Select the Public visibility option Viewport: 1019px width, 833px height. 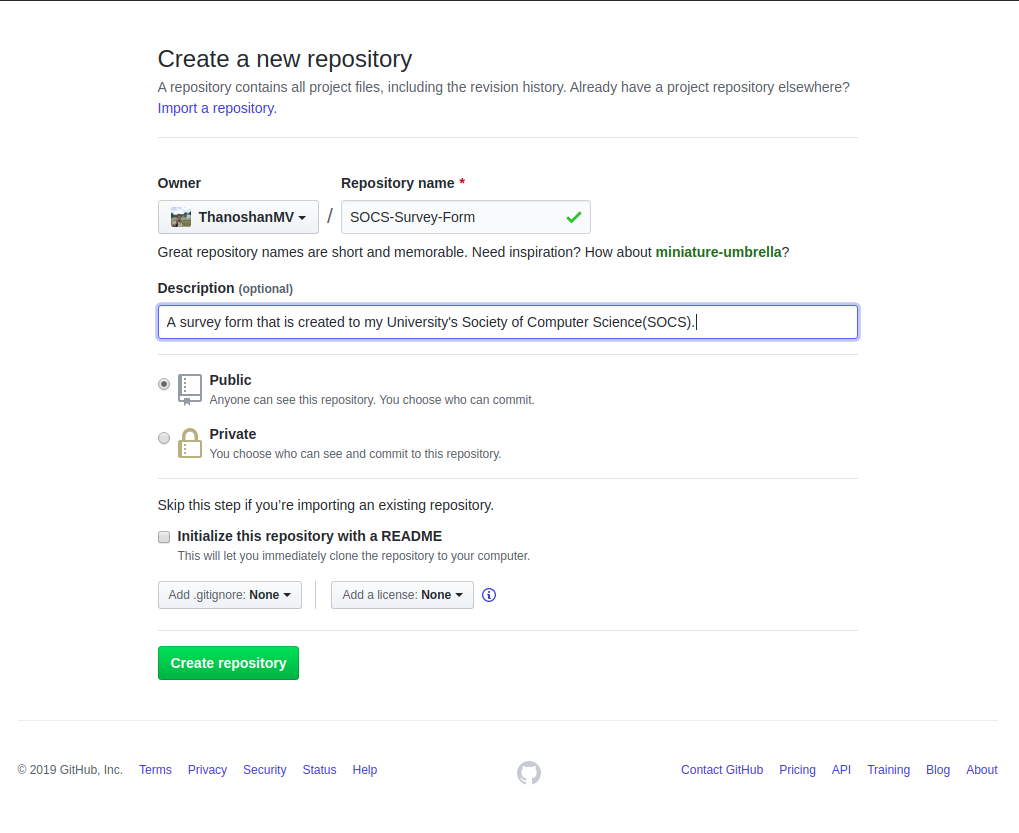coord(163,384)
